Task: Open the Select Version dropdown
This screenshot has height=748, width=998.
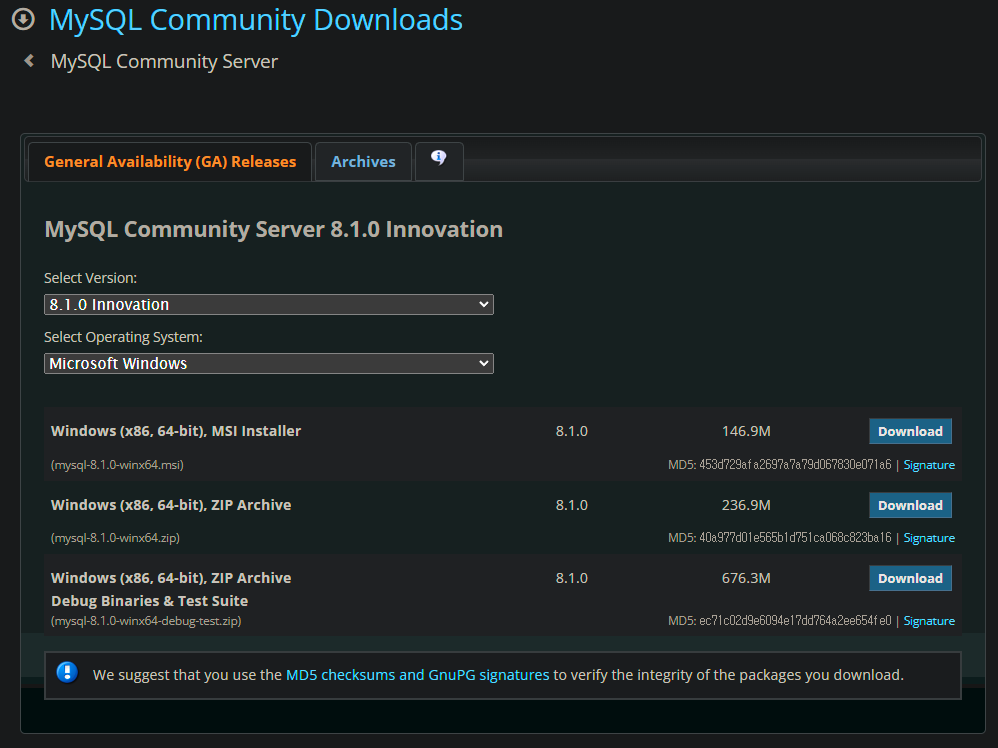Action: click(x=269, y=304)
